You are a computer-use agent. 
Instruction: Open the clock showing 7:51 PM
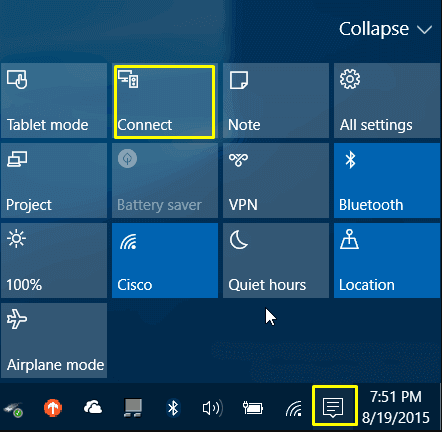click(396, 407)
